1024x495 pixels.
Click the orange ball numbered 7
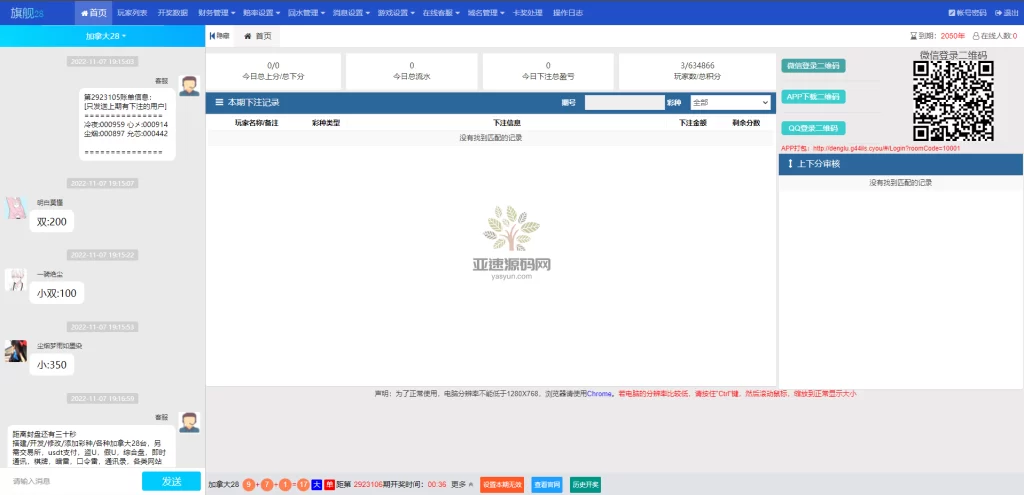267,485
